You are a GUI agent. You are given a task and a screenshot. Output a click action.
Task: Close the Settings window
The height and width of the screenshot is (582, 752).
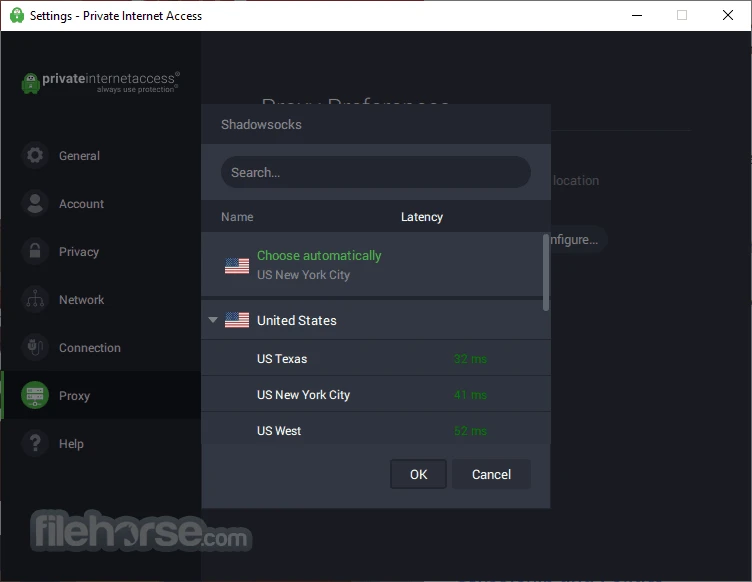(x=728, y=15)
